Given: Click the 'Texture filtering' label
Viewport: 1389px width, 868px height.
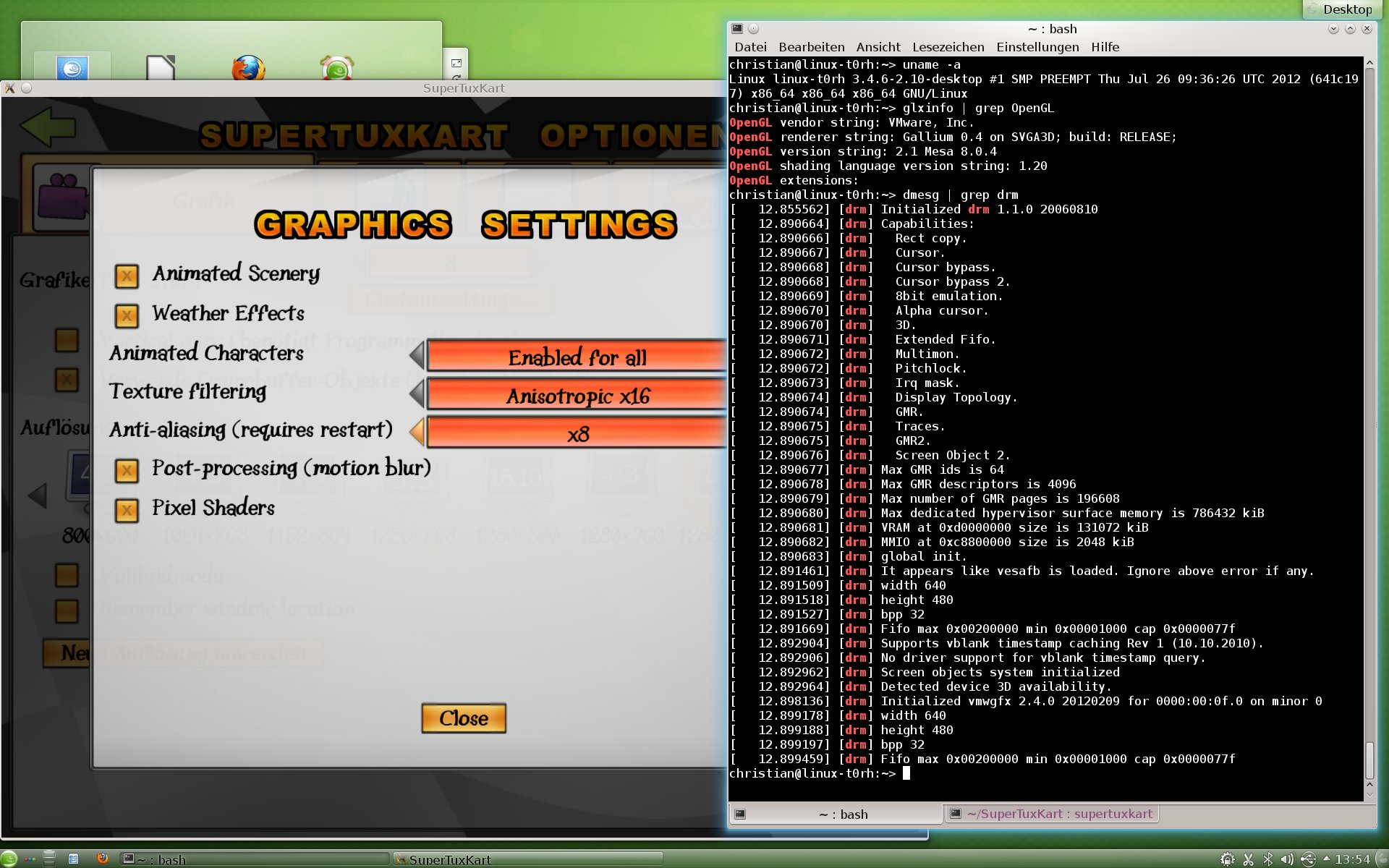Looking at the screenshot, I should tap(187, 391).
